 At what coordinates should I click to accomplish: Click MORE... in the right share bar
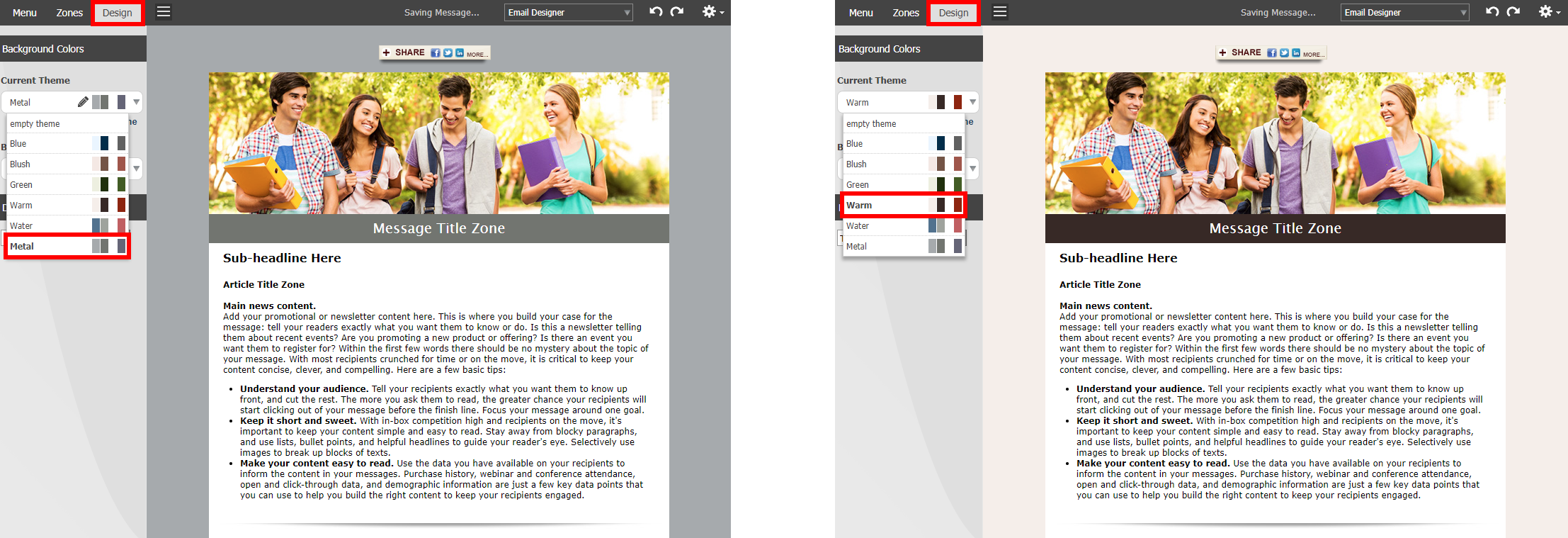click(x=1313, y=55)
